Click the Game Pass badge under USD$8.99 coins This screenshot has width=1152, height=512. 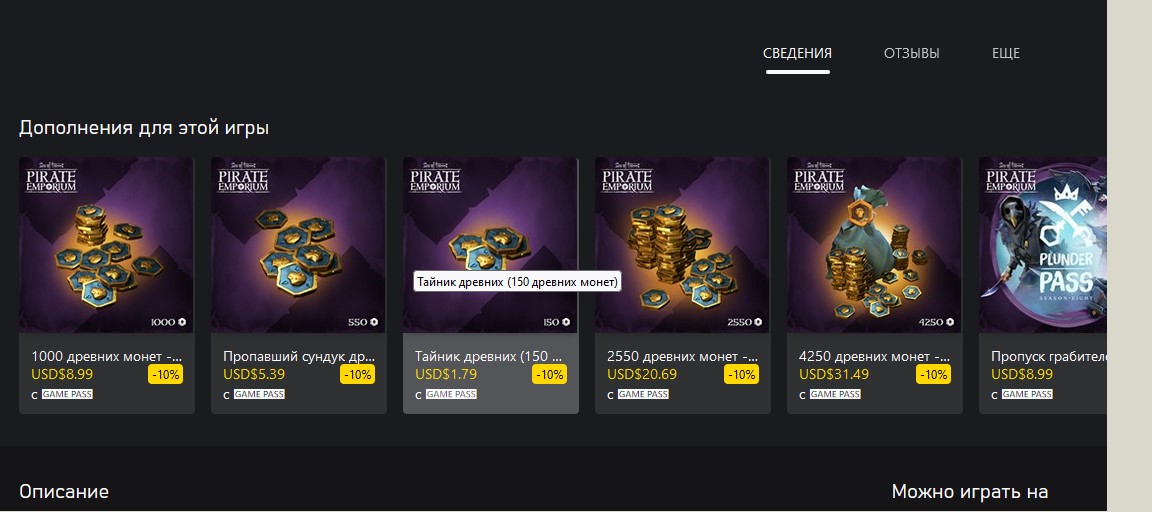point(66,394)
